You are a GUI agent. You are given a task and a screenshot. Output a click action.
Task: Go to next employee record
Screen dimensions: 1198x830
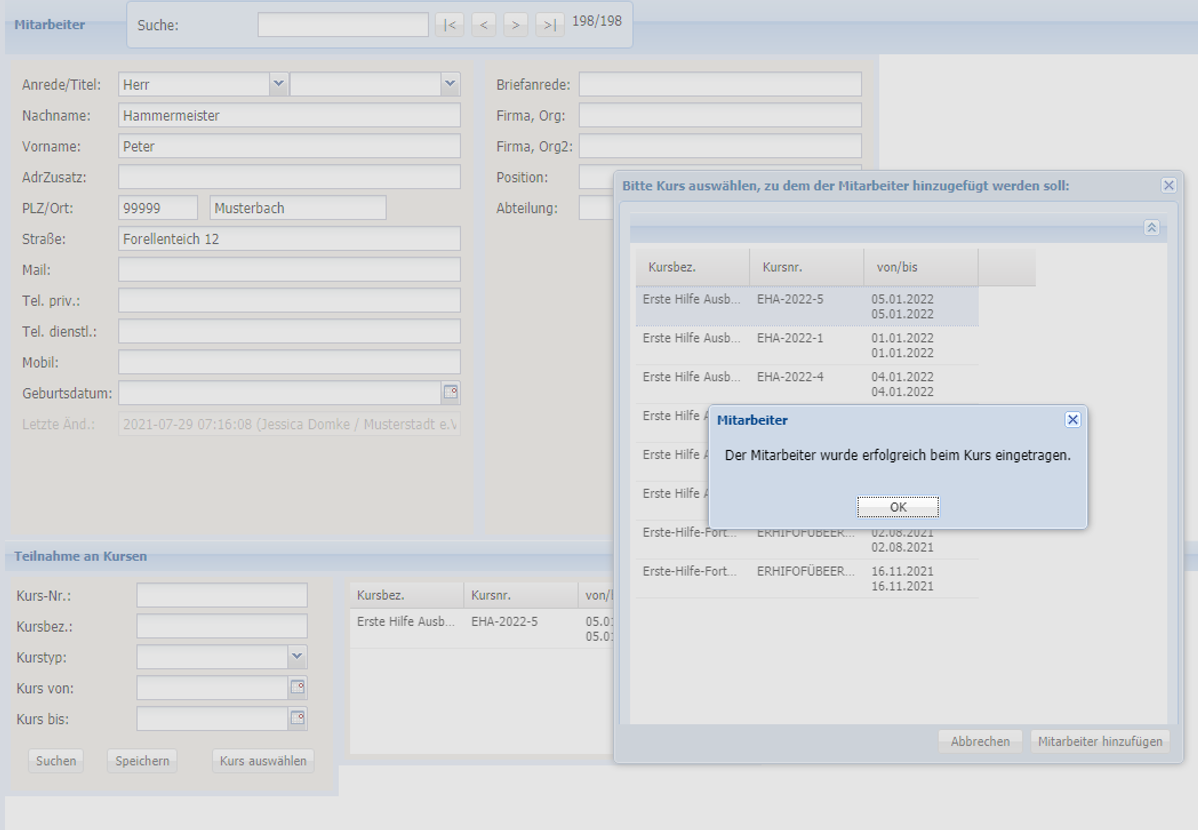tap(516, 25)
